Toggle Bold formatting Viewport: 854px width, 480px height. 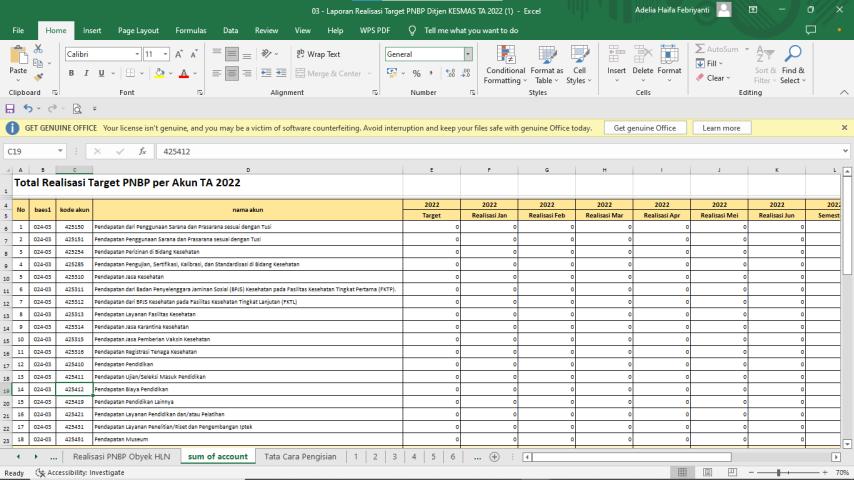(x=71, y=73)
